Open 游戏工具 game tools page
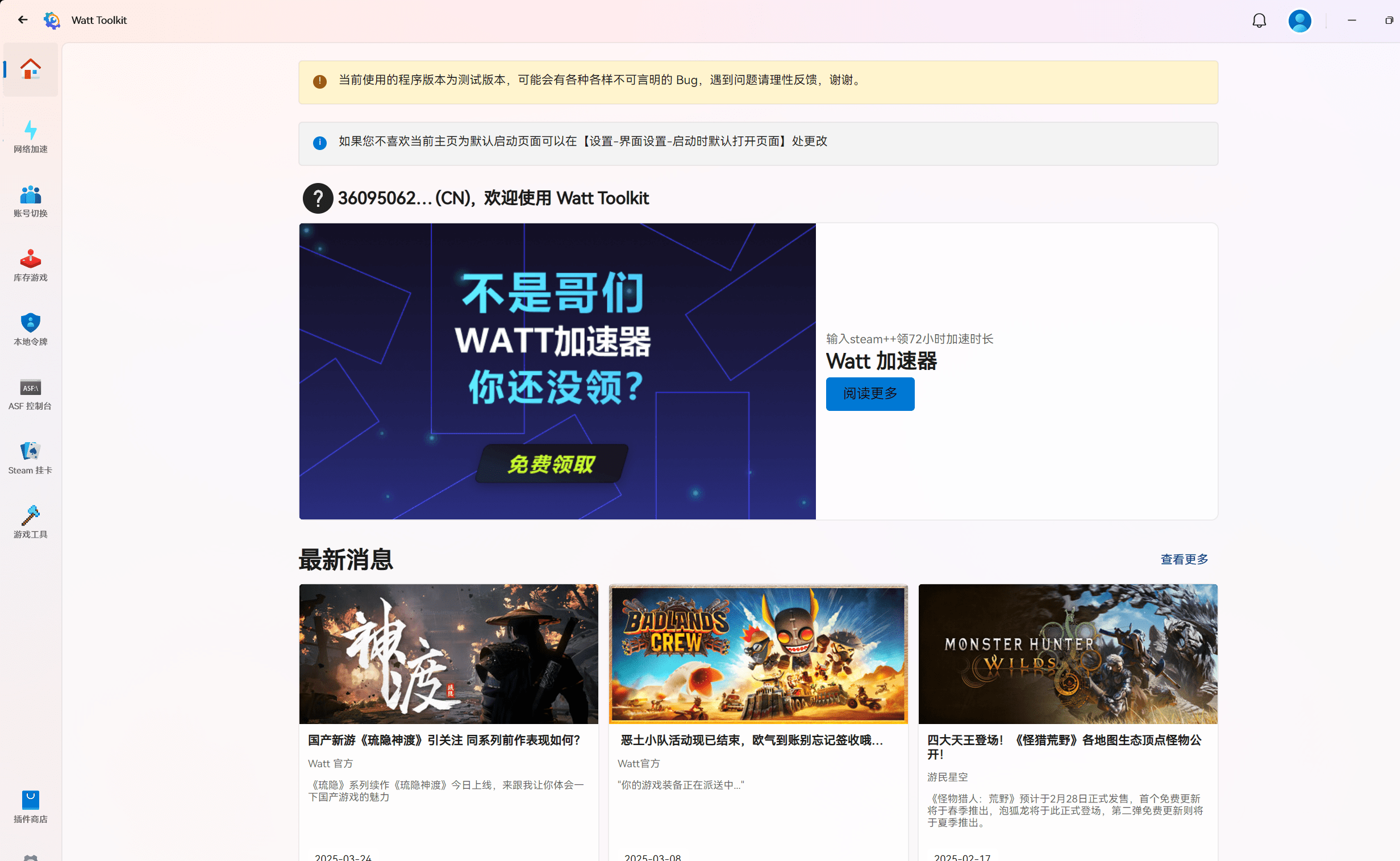The height and width of the screenshot is (861, 1400). [30, 522]
